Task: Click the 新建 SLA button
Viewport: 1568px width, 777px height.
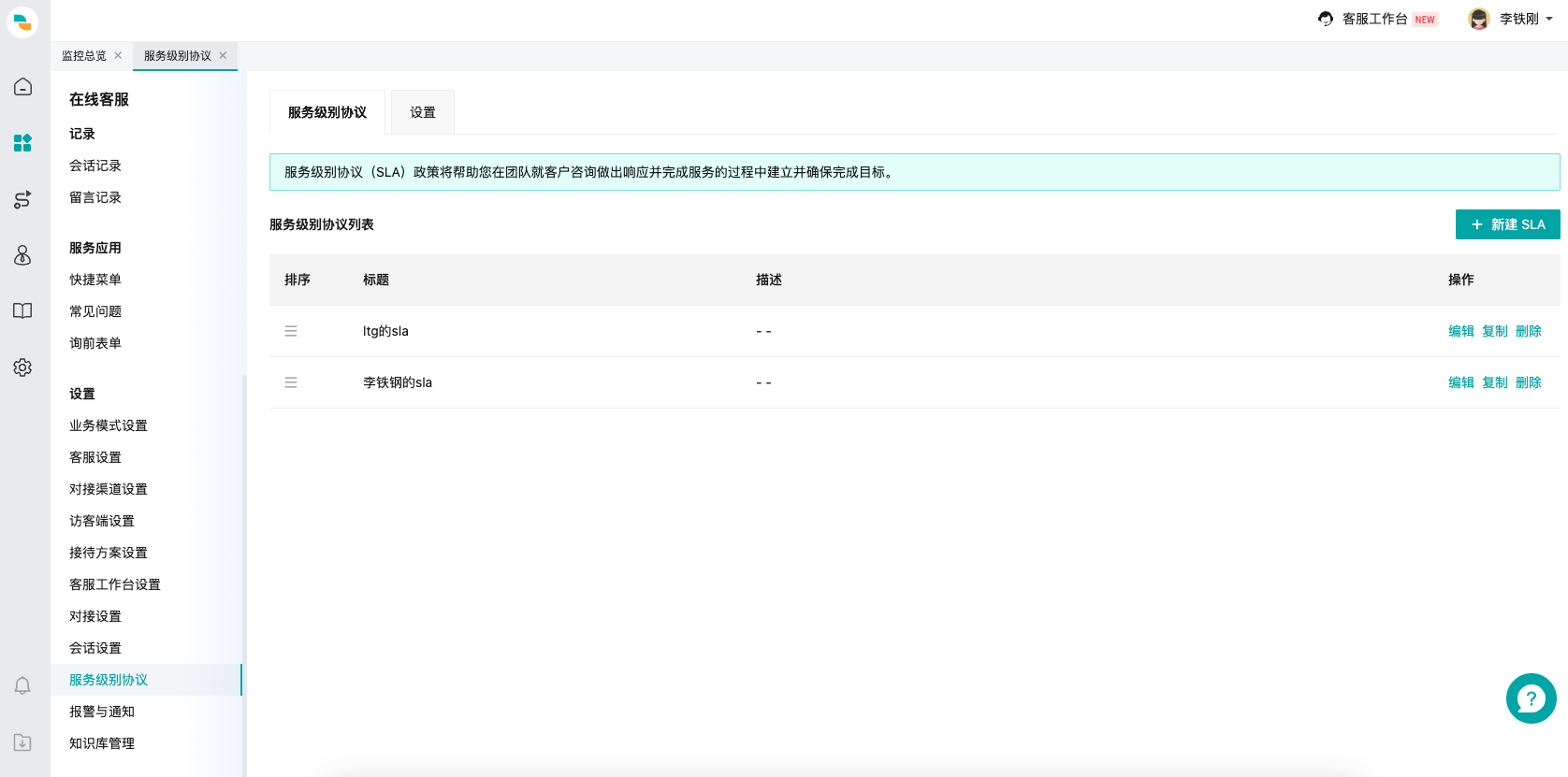Action: coord(1507,224)
